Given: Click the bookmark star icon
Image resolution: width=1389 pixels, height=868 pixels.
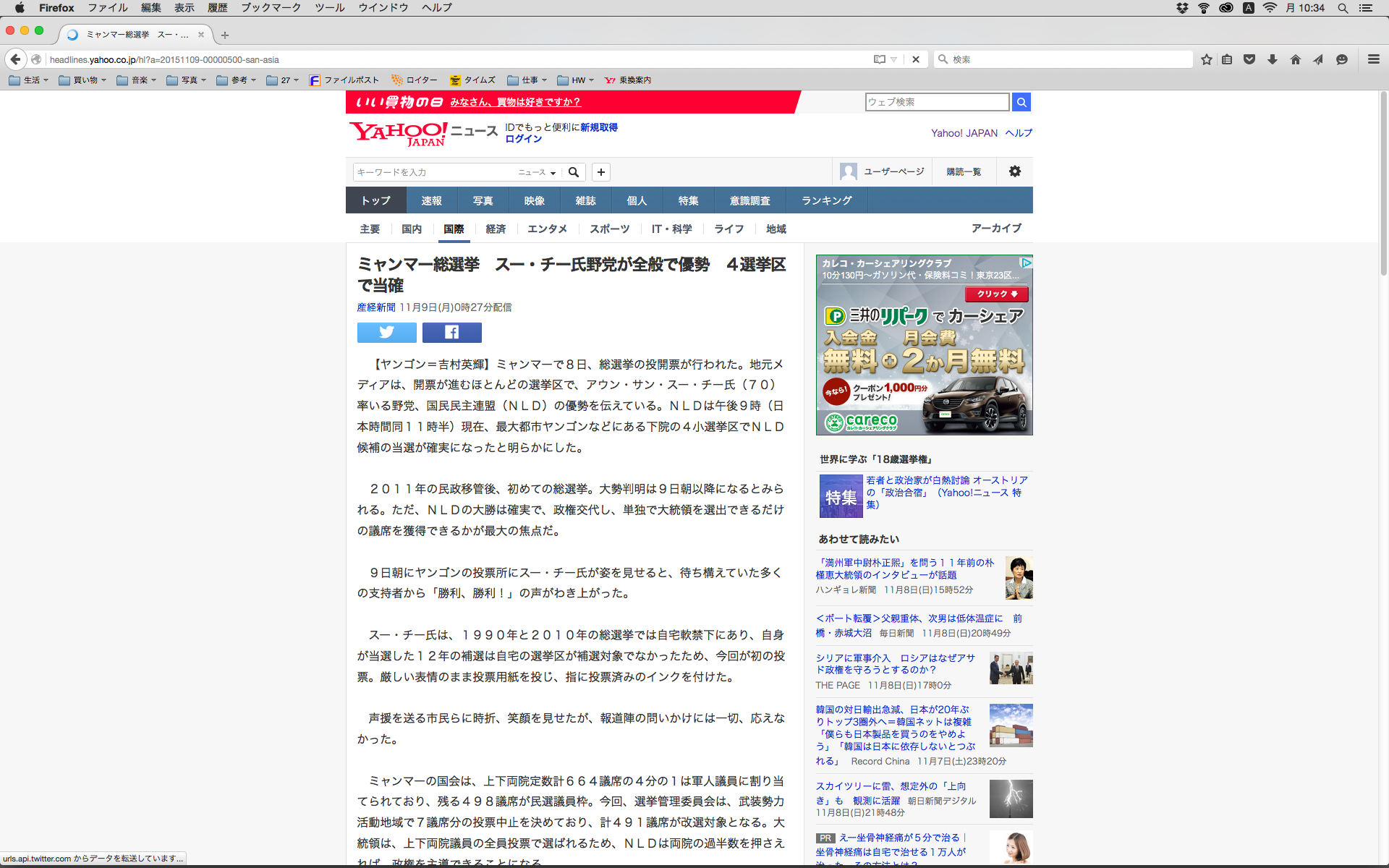Looking at the screenshot, I should [1206, 59].
